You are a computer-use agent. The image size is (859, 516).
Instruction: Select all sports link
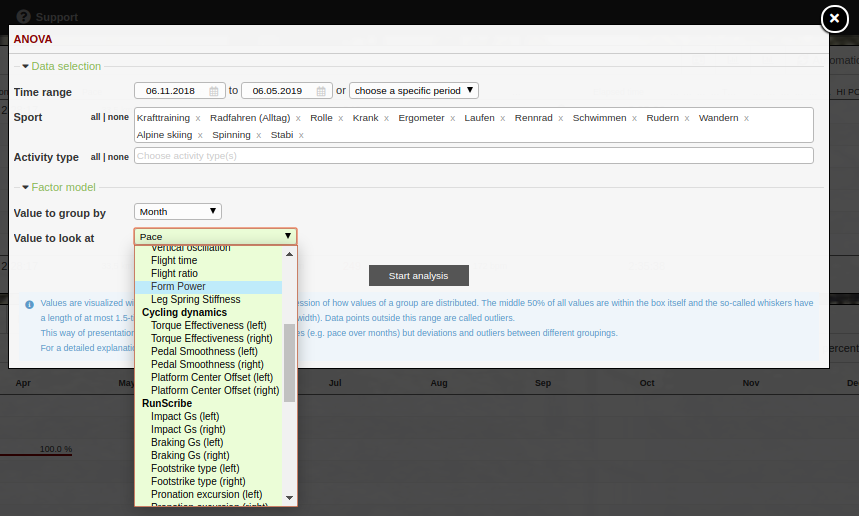(95, 117)
